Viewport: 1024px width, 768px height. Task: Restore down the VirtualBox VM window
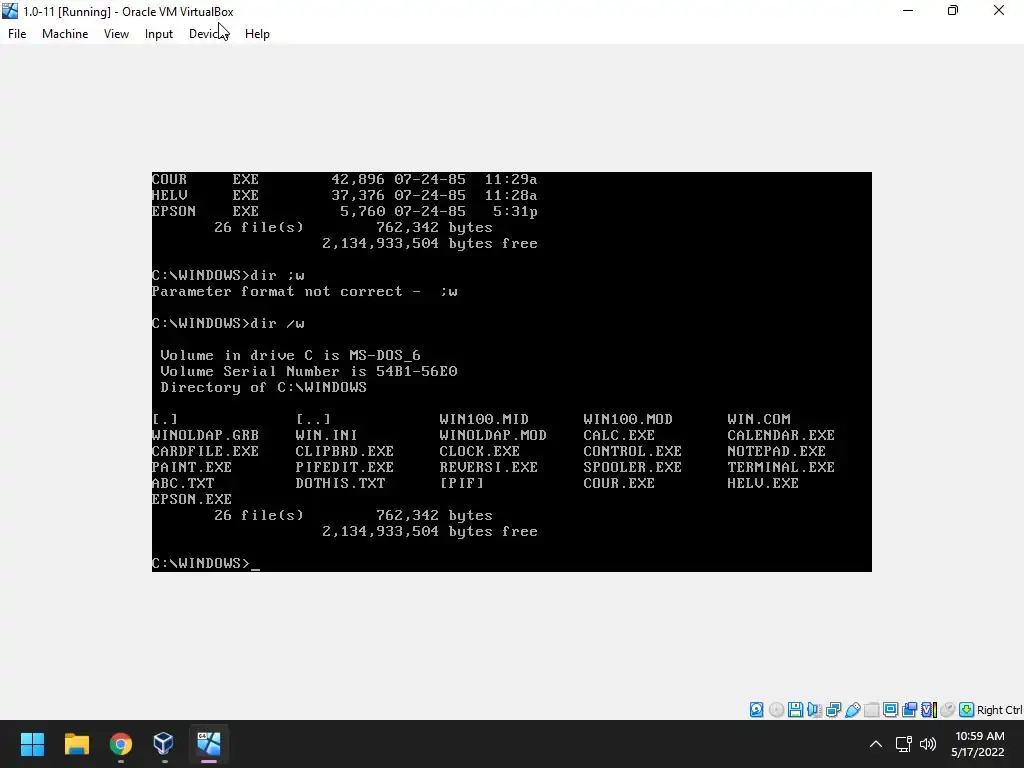(953, 10)
